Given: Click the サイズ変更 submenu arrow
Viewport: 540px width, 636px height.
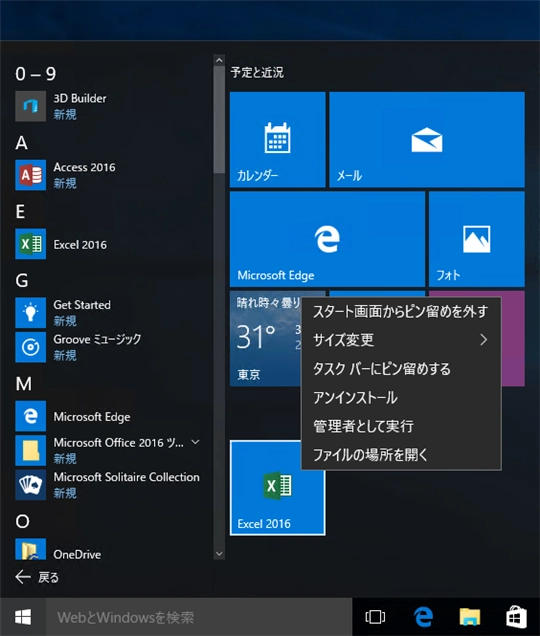Looking at the screenshot, I should click(483, 340).
